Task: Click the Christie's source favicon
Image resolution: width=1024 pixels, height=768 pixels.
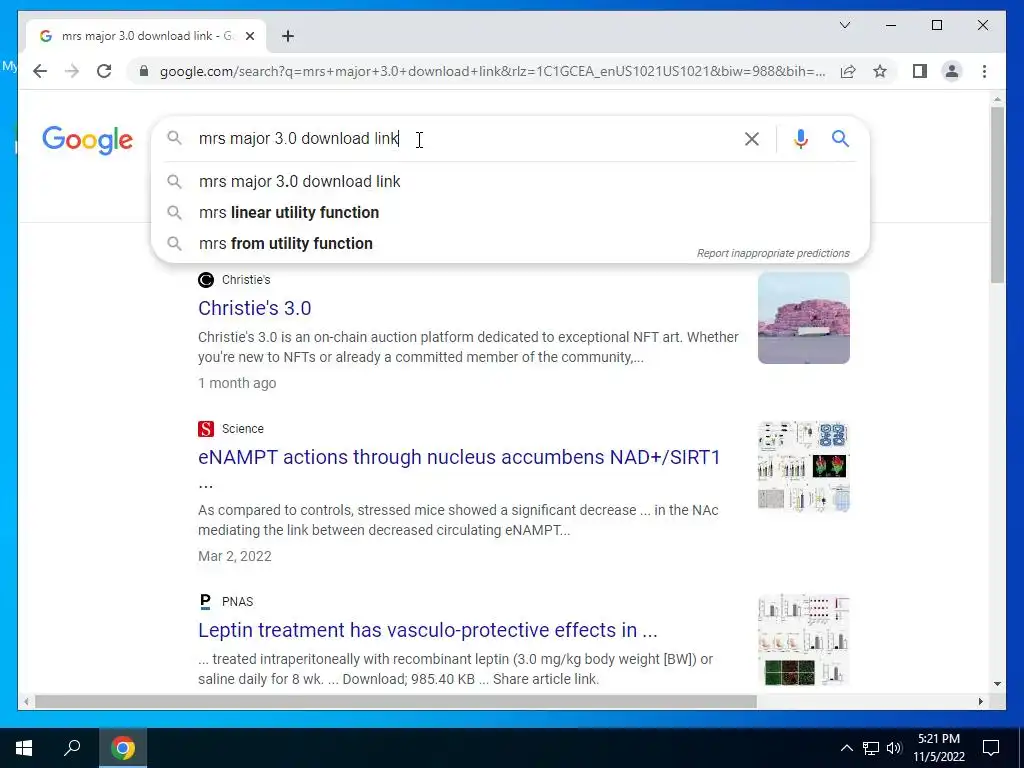Action: click(206, 280)
